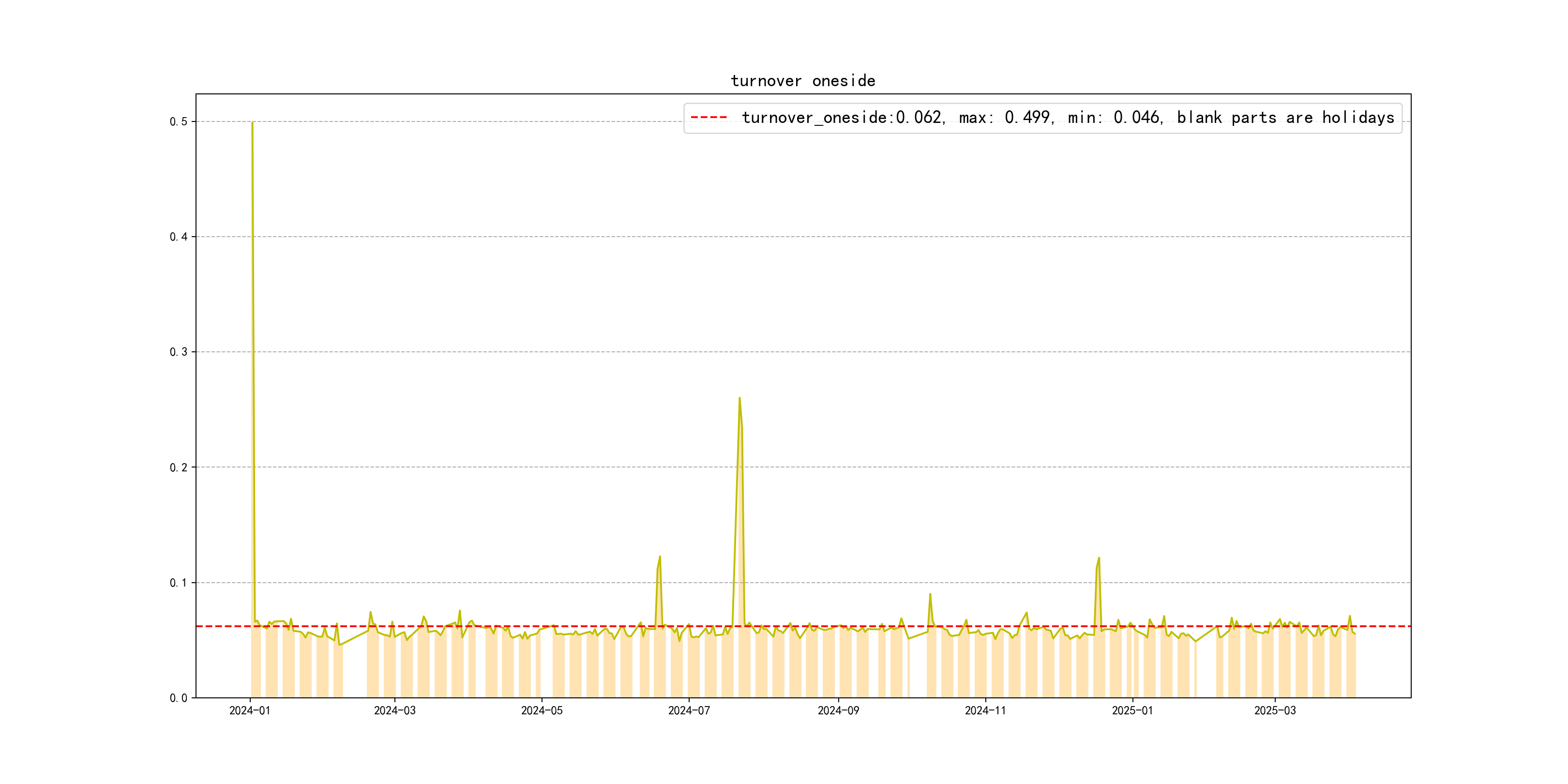
Task: Select the 2024-07 x-axis label
Action: click(689, 710)
